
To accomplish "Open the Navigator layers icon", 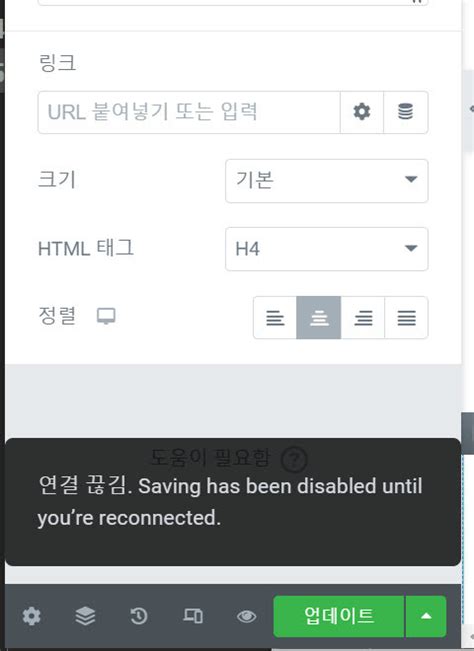I will pos(85,616).
